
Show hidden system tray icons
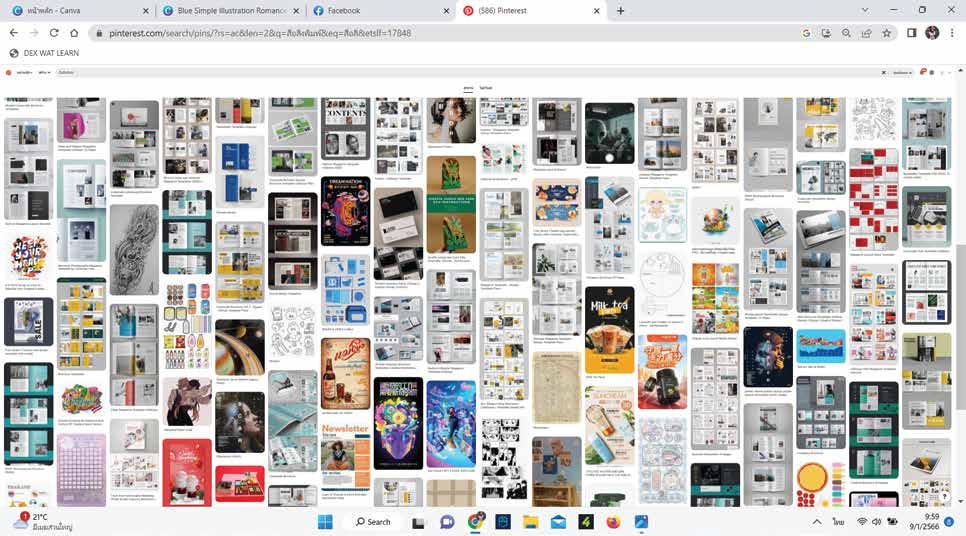coord(817,522)
